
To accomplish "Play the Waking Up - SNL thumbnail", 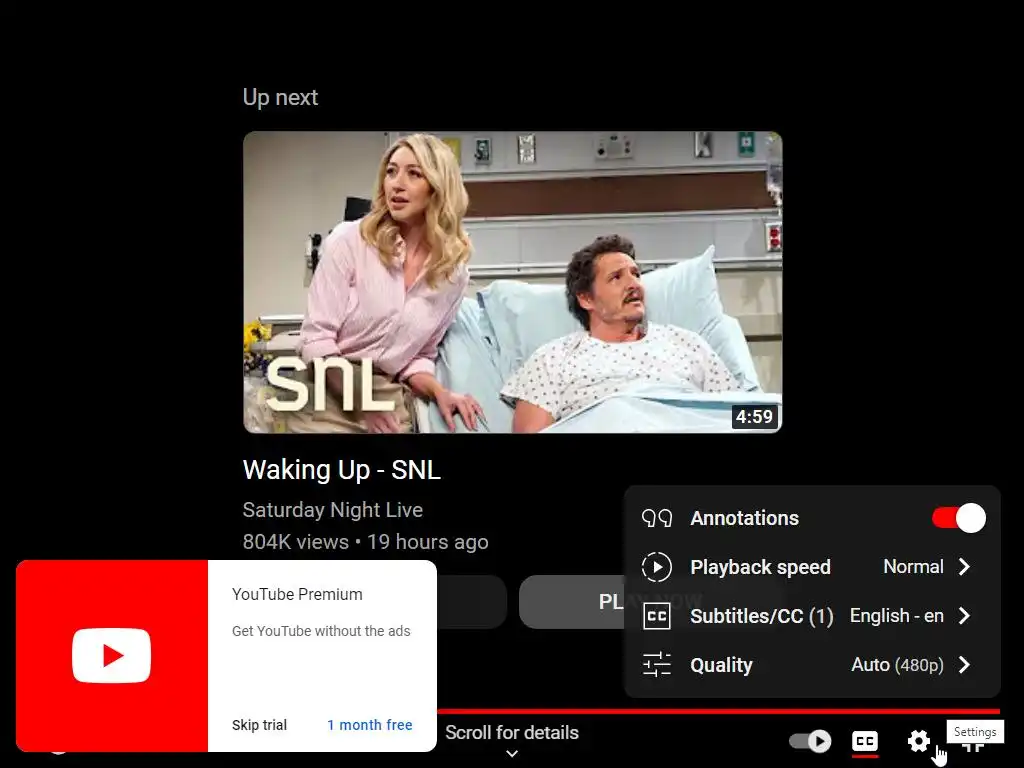I will (x=513, y=282).
